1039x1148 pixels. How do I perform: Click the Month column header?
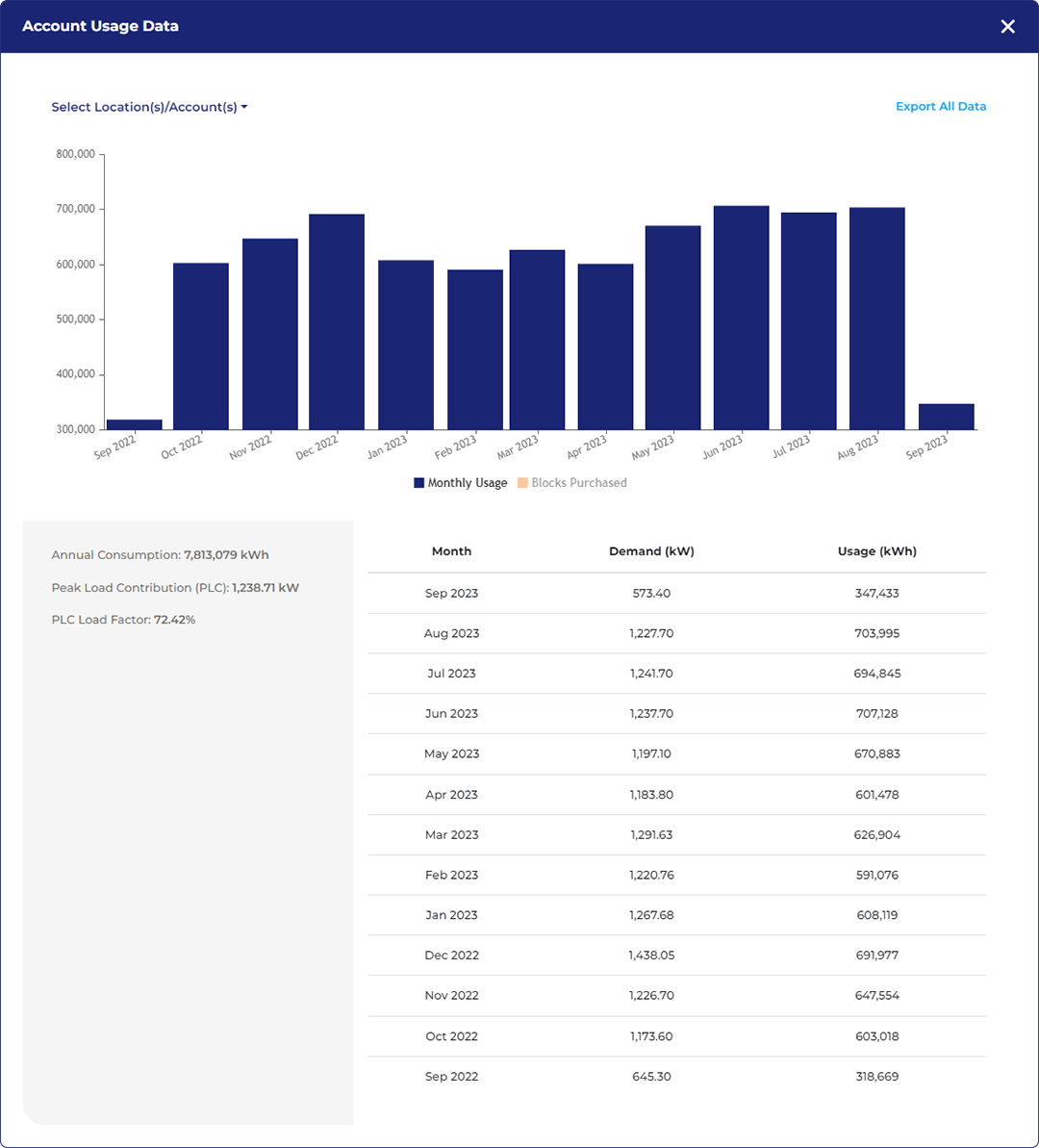pyautogui.click(x=451, y=551)
